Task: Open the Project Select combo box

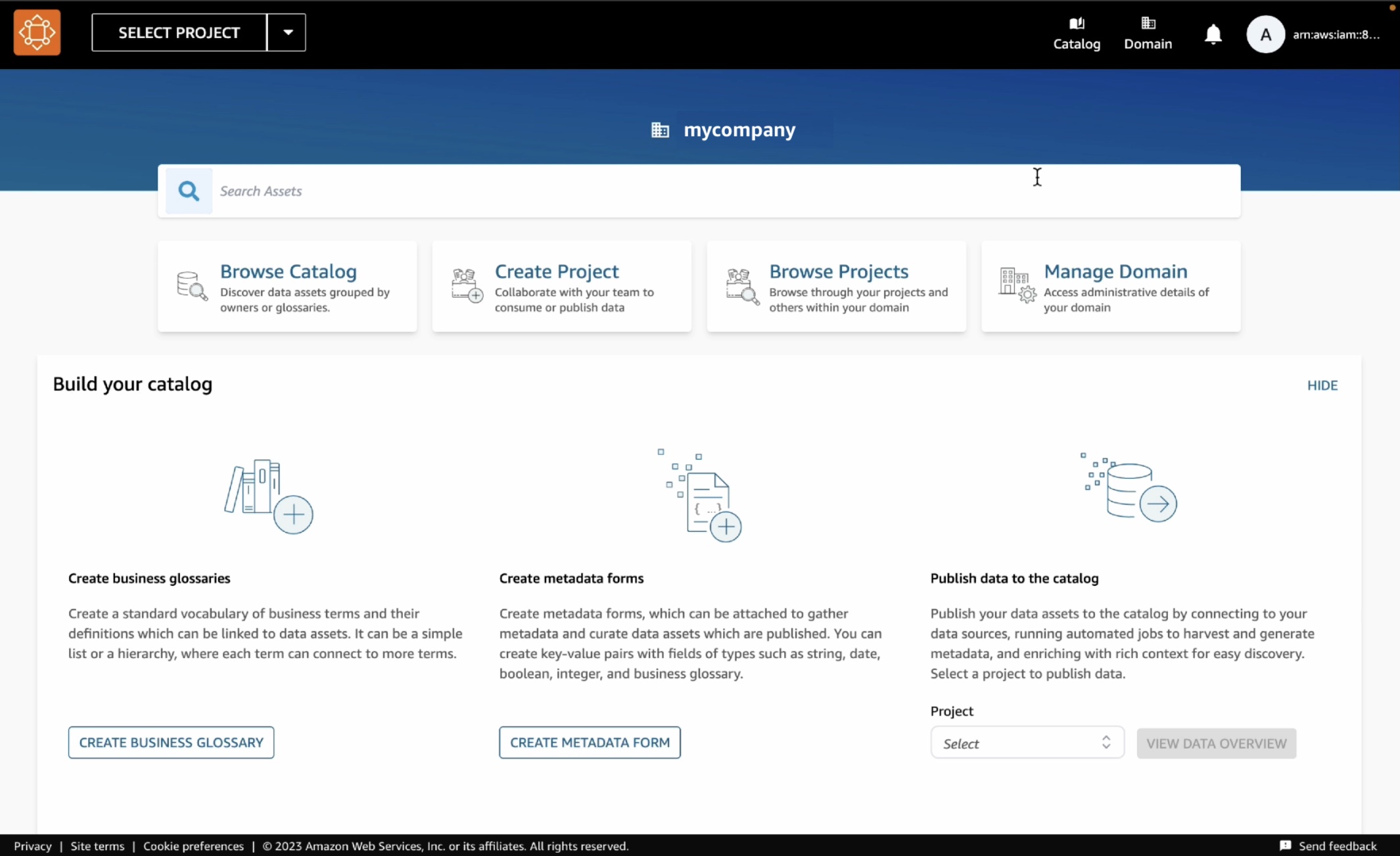Action: pyautogui.click(x=1027, y=743)
